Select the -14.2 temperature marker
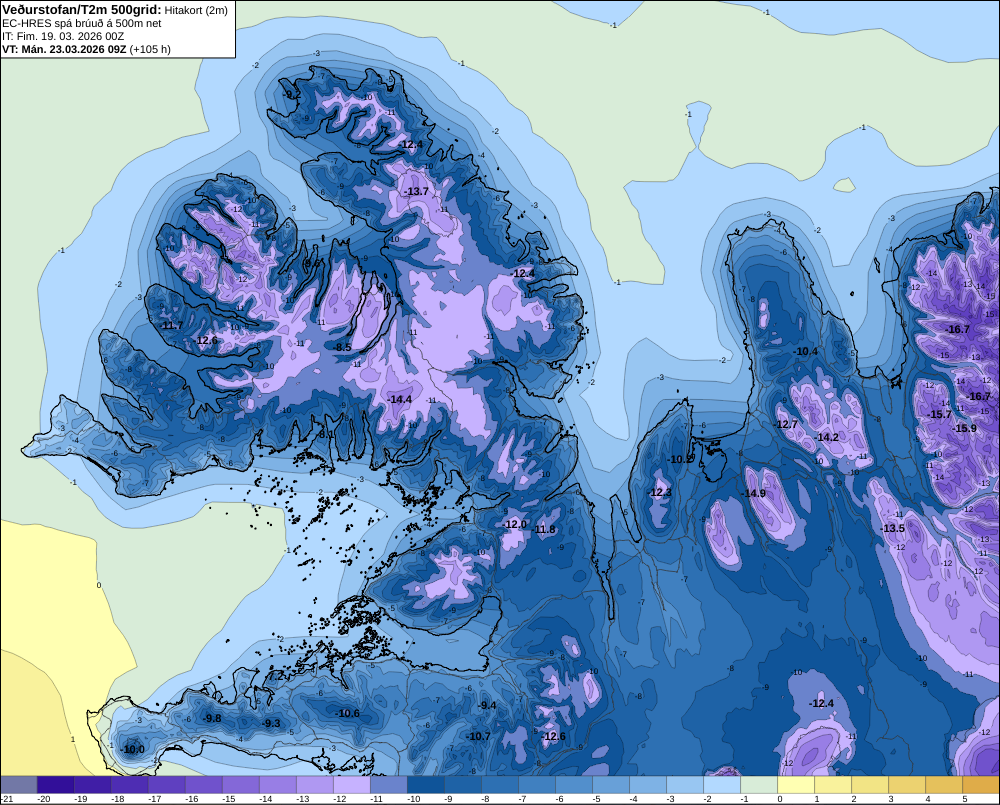This screenshot has width=1000, height=805. coord(827,438)
